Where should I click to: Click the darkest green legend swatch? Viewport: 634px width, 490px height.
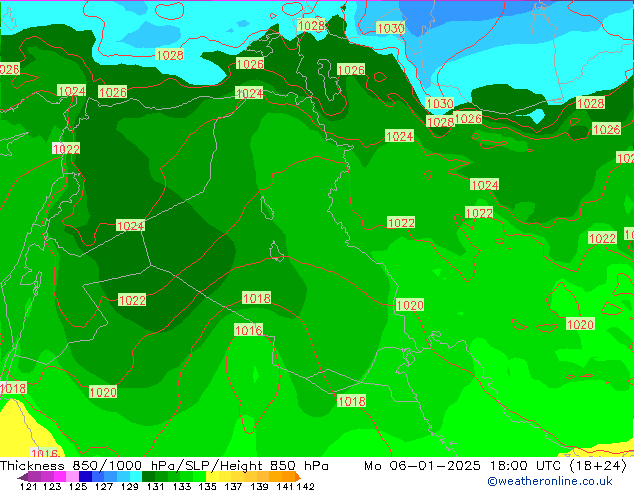148,476
